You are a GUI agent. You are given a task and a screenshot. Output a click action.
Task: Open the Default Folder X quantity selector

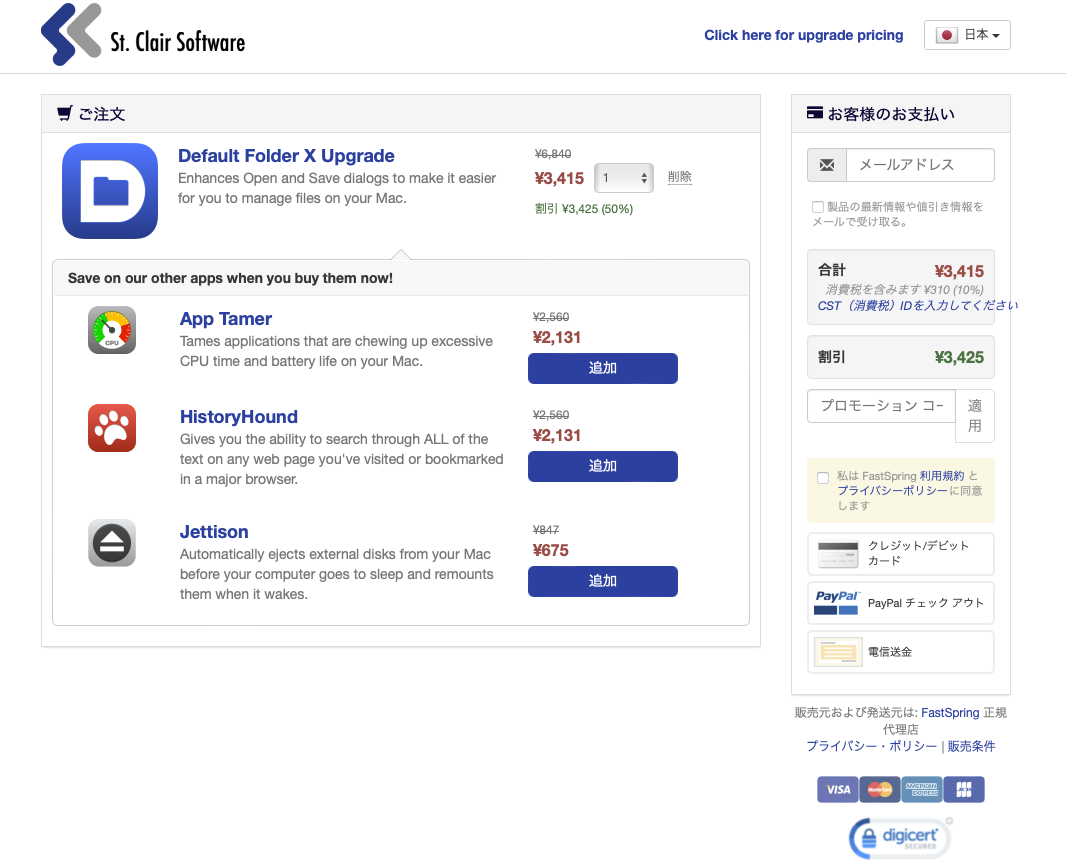624,178
